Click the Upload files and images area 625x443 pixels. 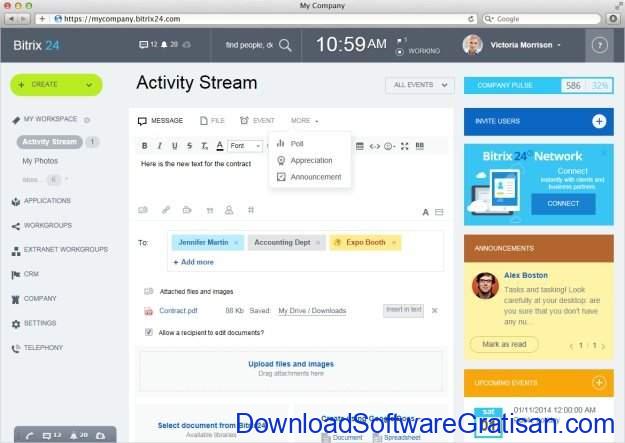(291, 369)
